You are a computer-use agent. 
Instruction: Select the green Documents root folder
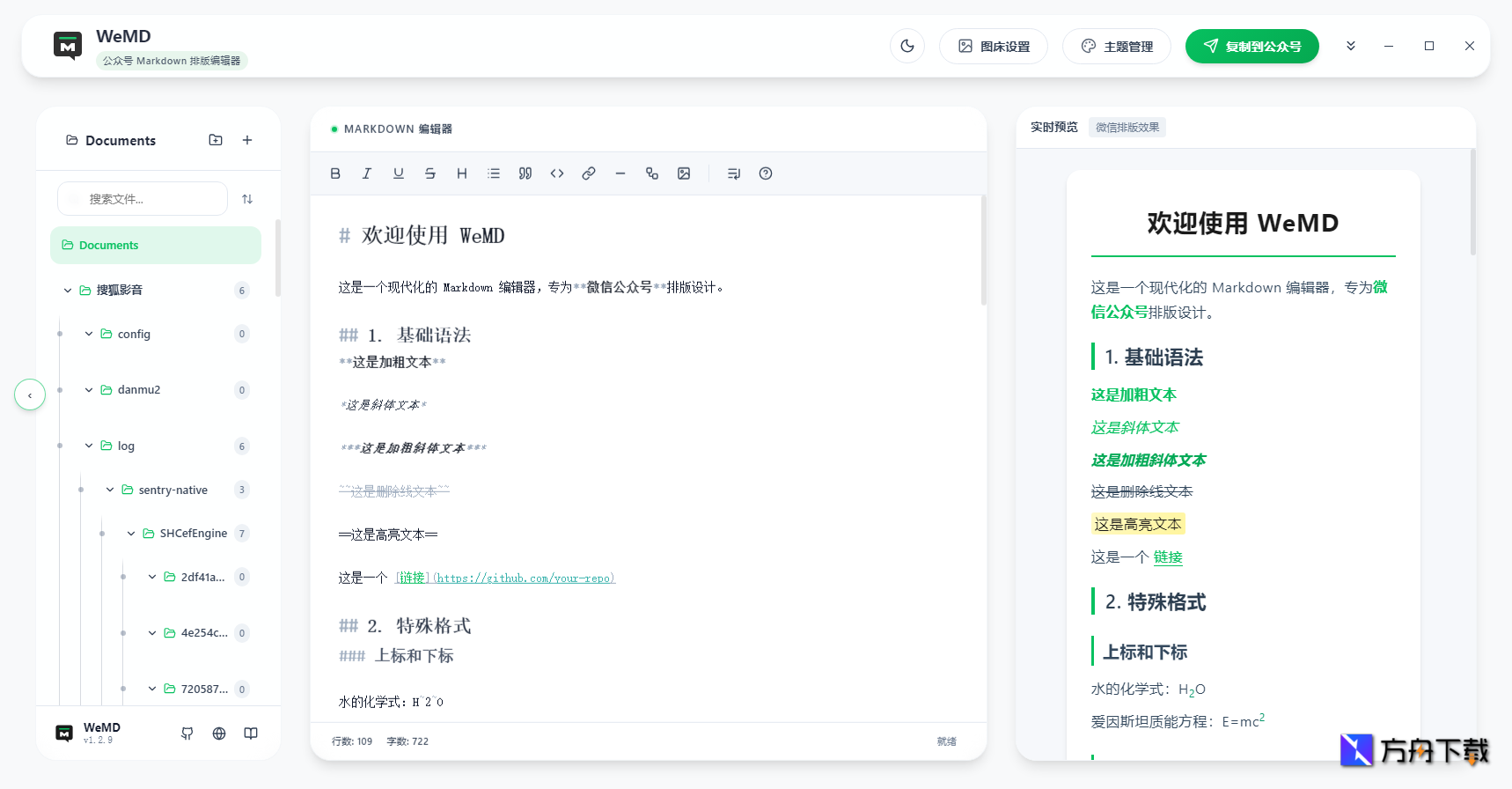[156, 245]
